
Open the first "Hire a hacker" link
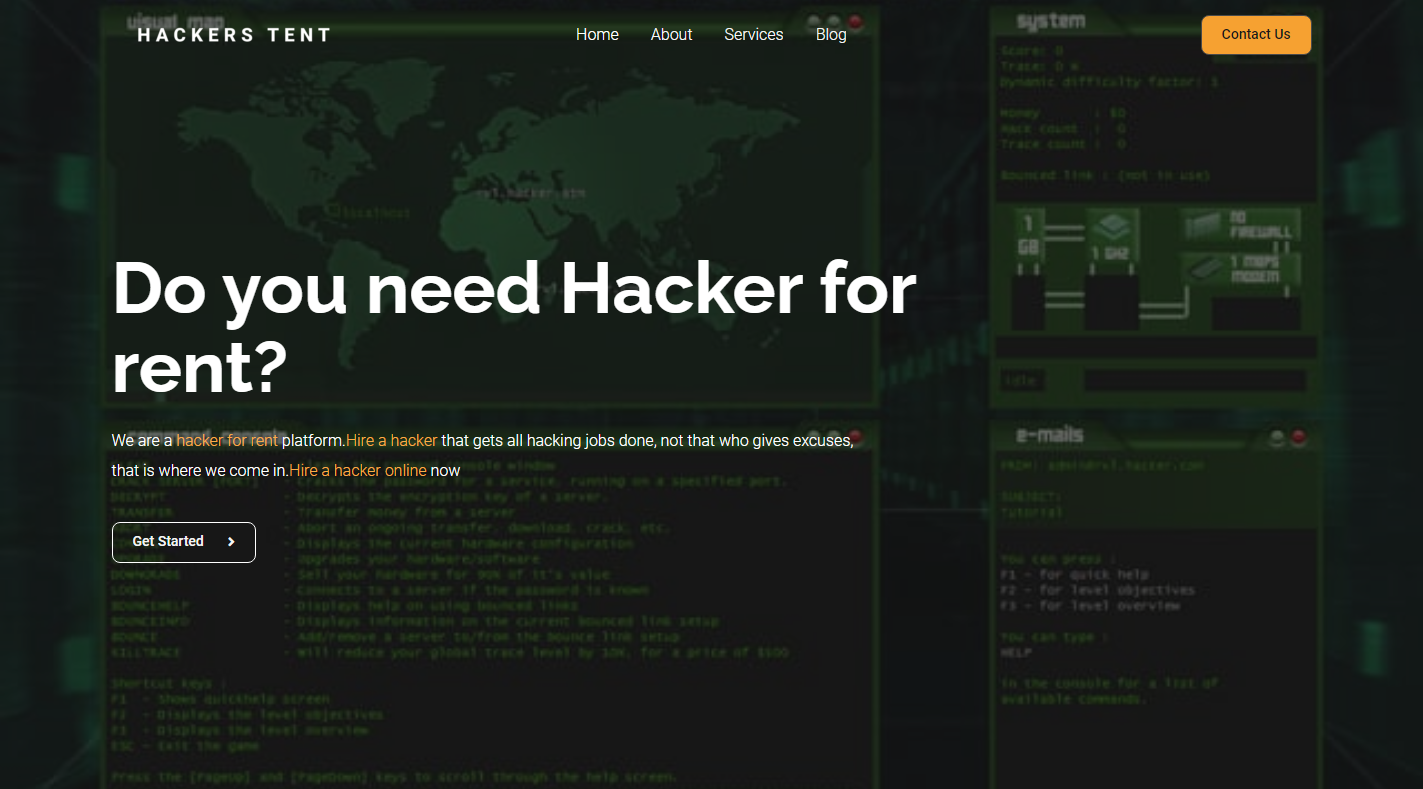click(391, 440)
